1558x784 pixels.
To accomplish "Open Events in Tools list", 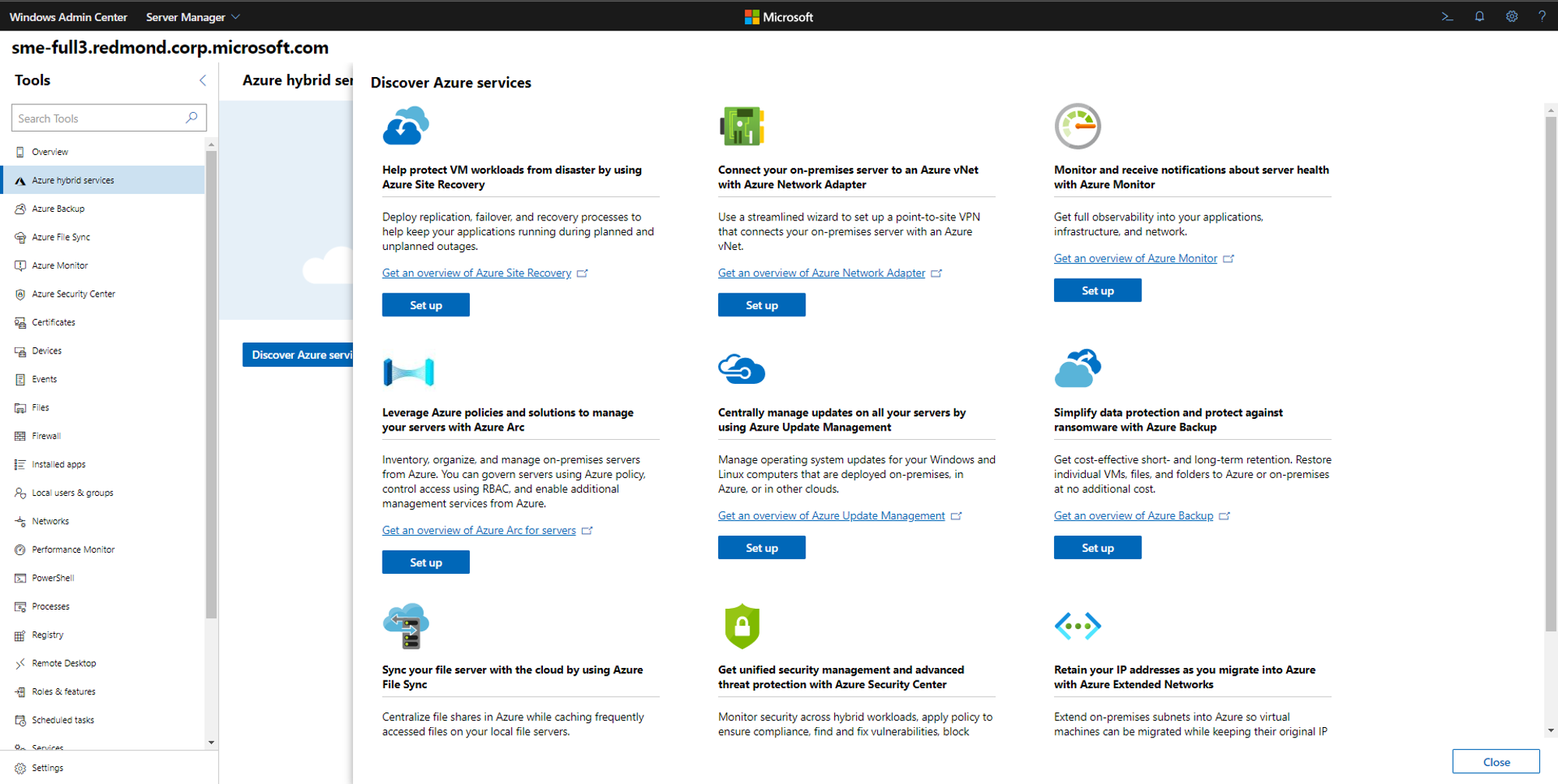I will tap(103, 379).
